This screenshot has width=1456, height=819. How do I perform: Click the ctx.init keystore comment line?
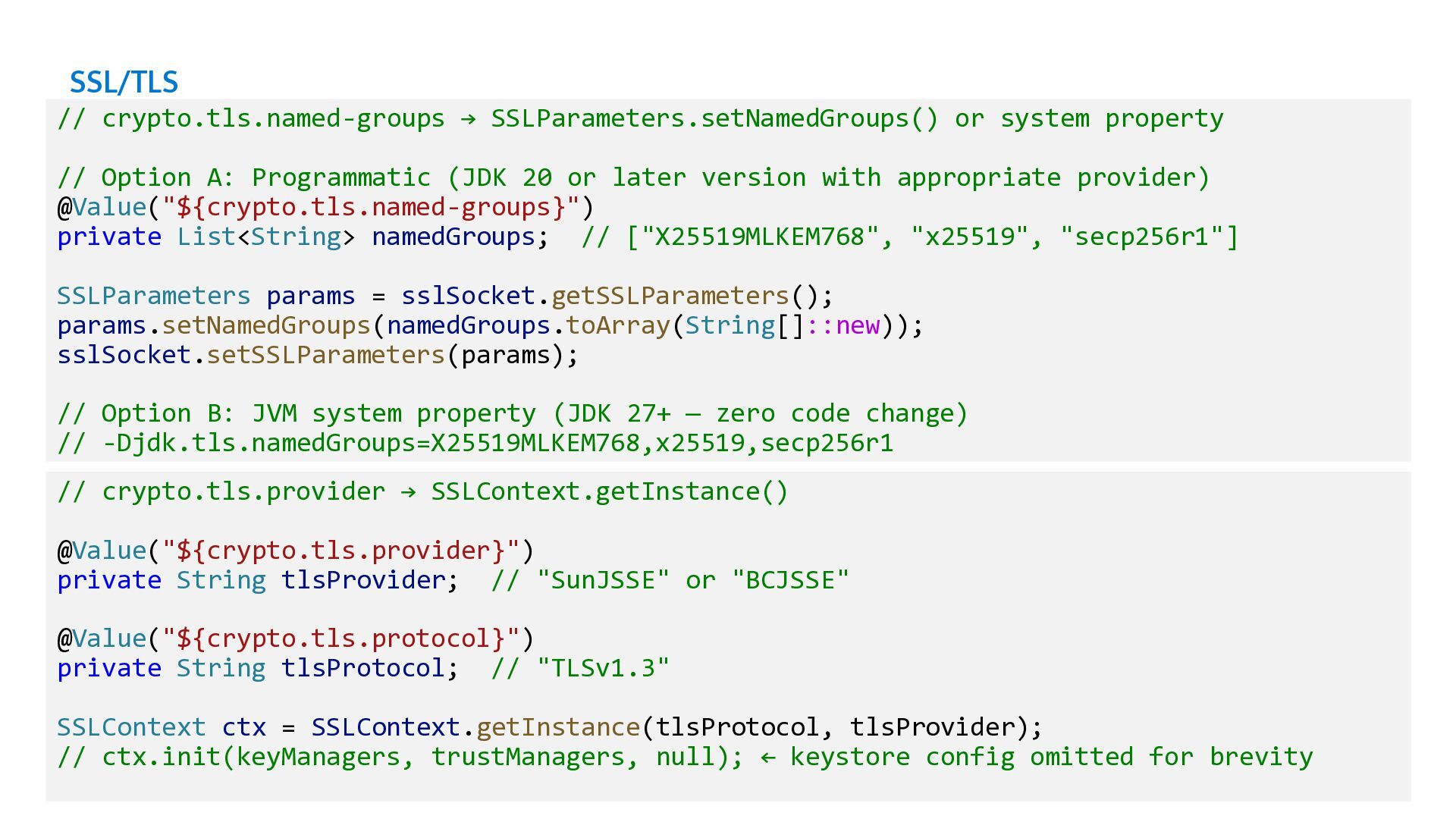click(685, 757)
